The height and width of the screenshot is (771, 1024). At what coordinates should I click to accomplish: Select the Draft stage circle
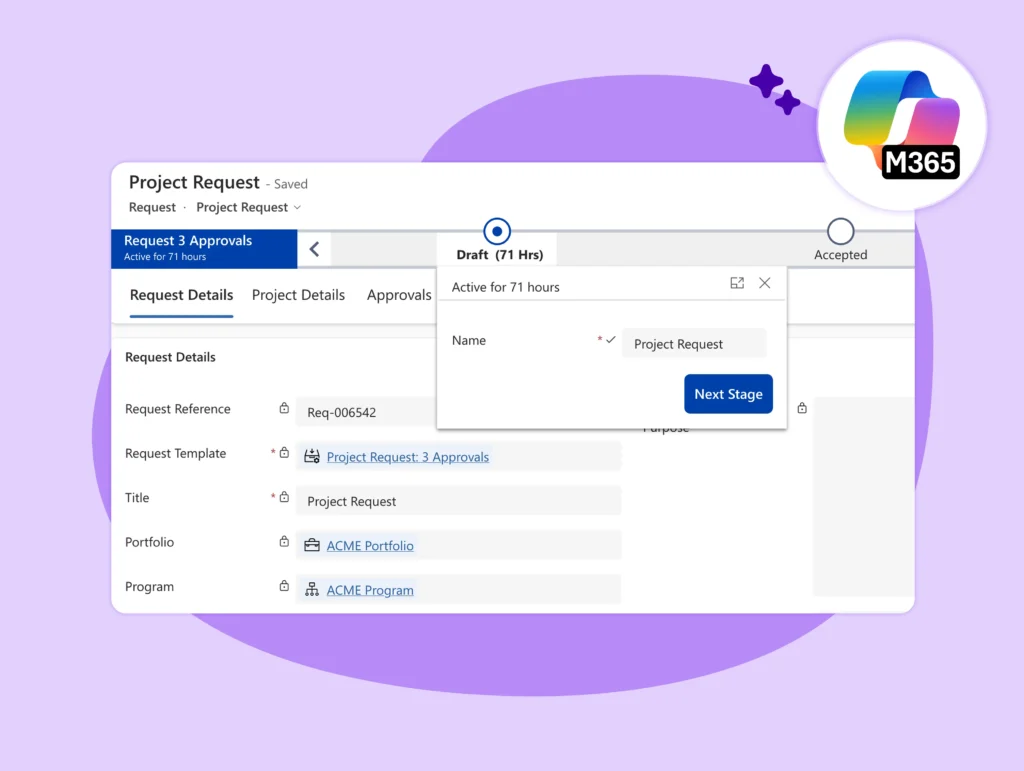[x=497, y=231]
